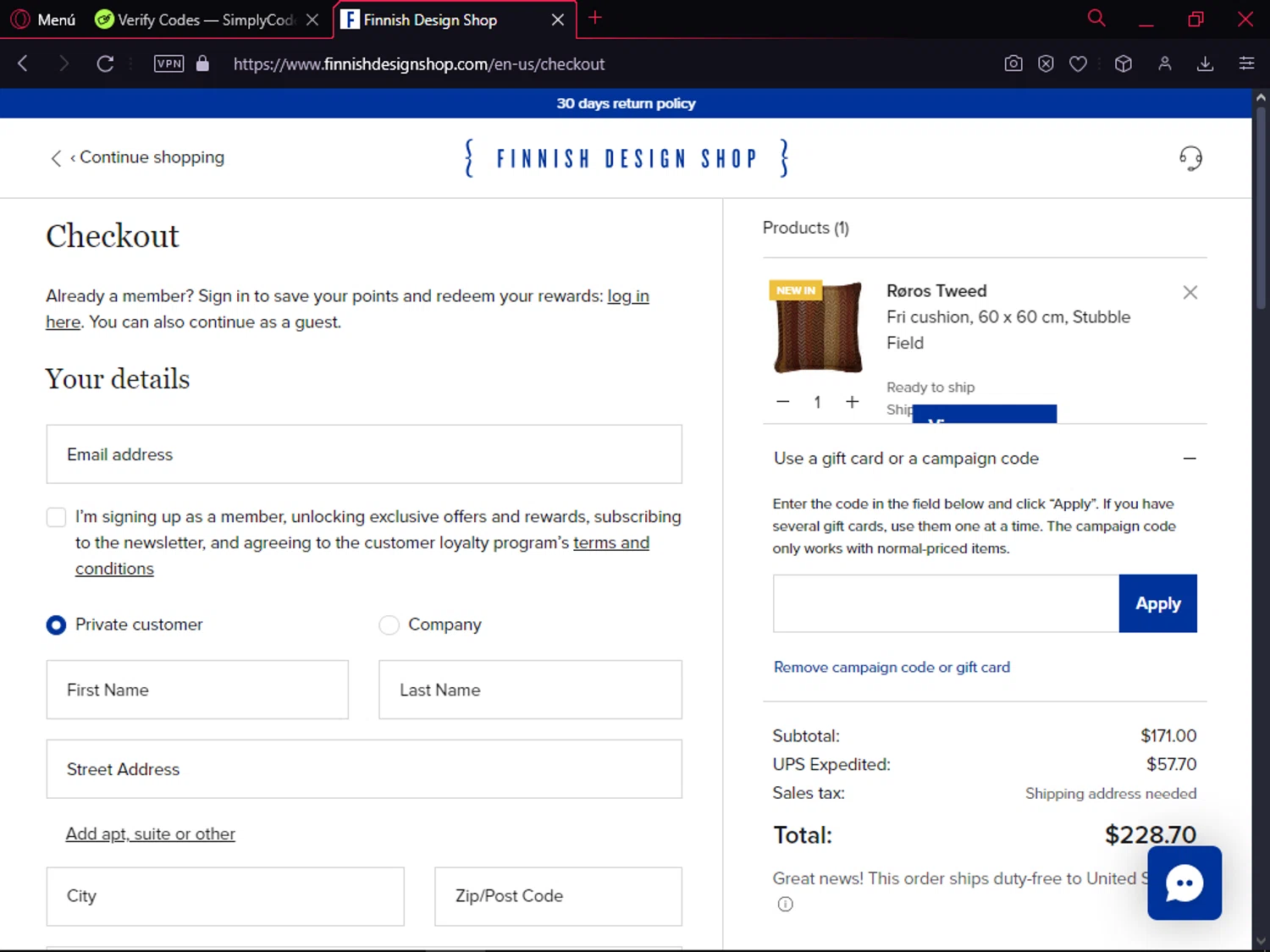Open the easy setup sliders icon
The image size is (1270, 952).
point(1246,63)
